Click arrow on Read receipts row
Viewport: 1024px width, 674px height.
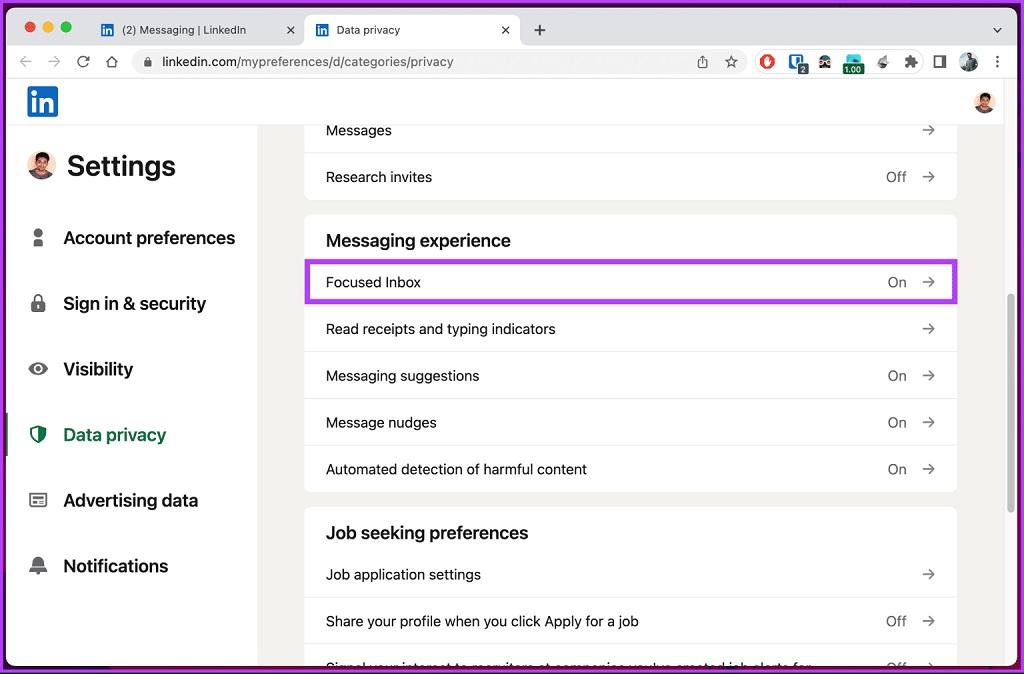928,329
